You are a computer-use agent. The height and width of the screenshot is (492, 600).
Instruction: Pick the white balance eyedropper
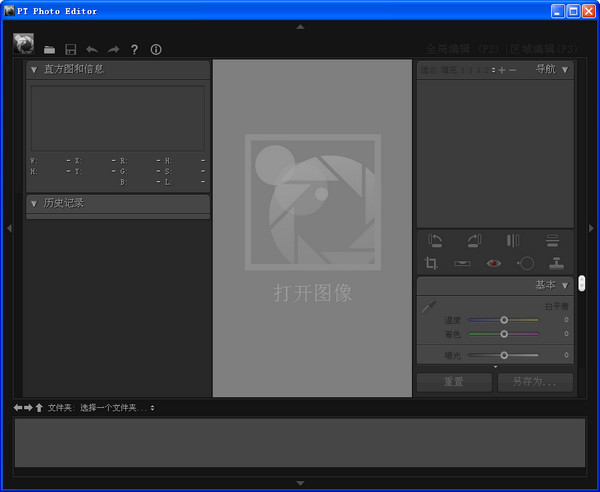pos(429,309)
